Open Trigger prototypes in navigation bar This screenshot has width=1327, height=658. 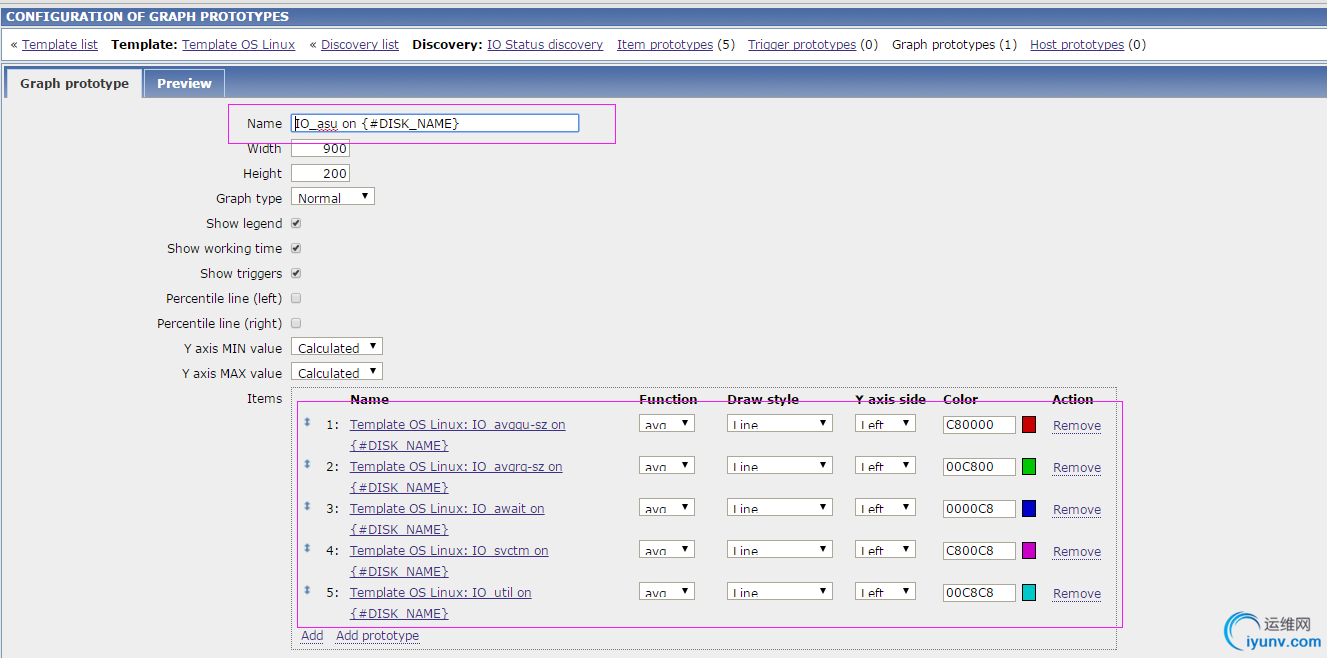(x=802, y=44)
